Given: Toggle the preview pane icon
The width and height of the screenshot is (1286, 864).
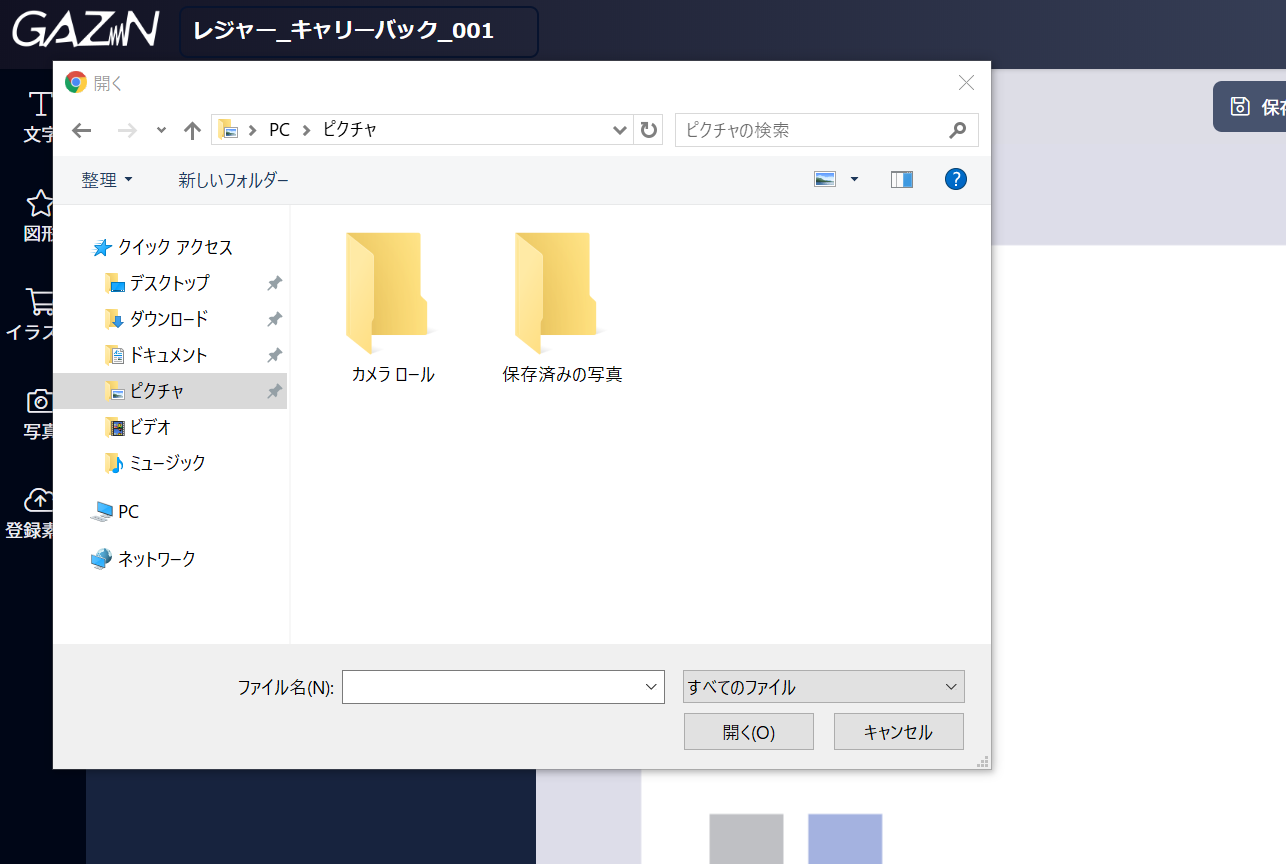Looking at the screenshot, I should 901,180.
